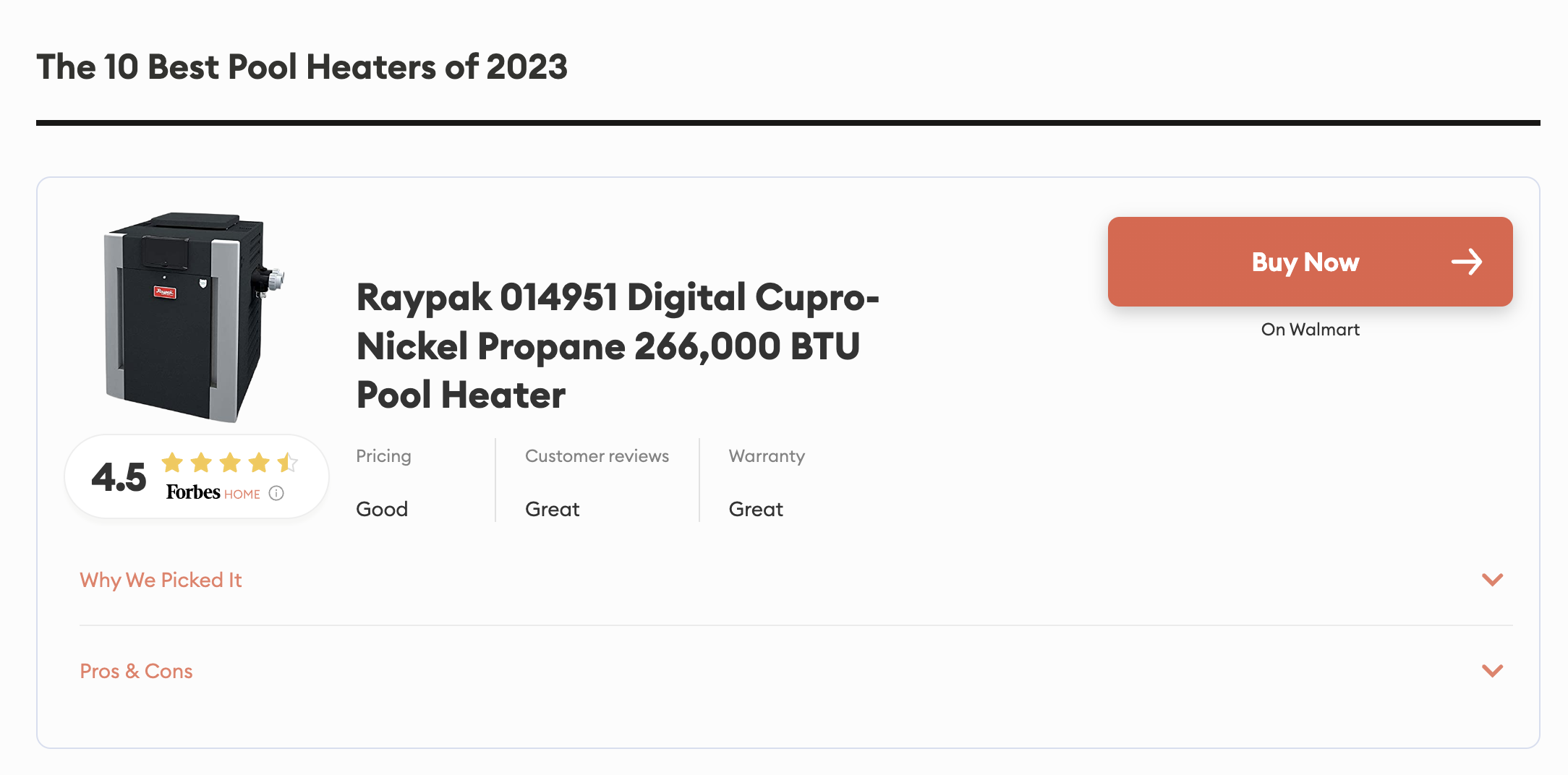The width and height of the screenshot is (1568, 775).
Task: Open the Why We Picked It section
Action: pos(161,580)
